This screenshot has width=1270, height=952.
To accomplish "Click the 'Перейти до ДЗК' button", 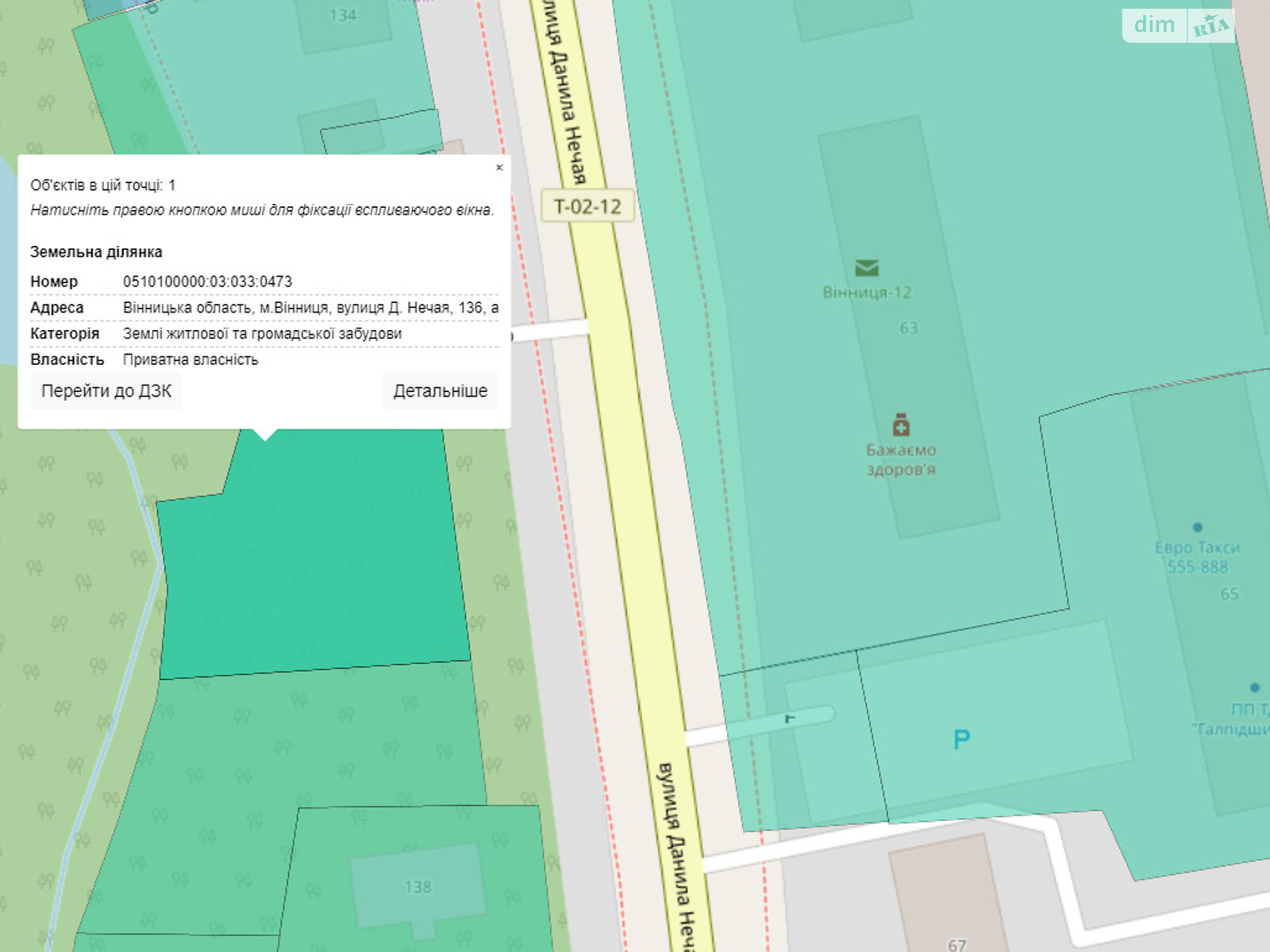I will [106, 391].
